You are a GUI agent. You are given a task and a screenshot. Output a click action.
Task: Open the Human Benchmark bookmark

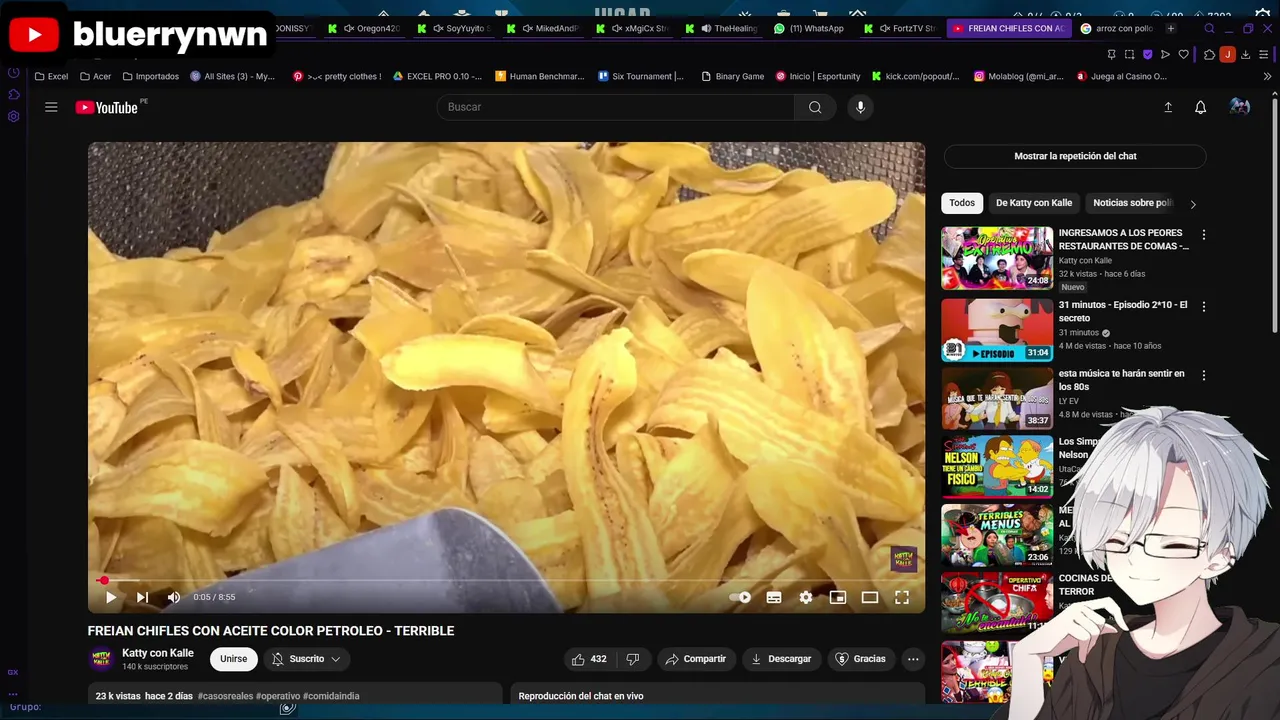(x=540, y=76)
